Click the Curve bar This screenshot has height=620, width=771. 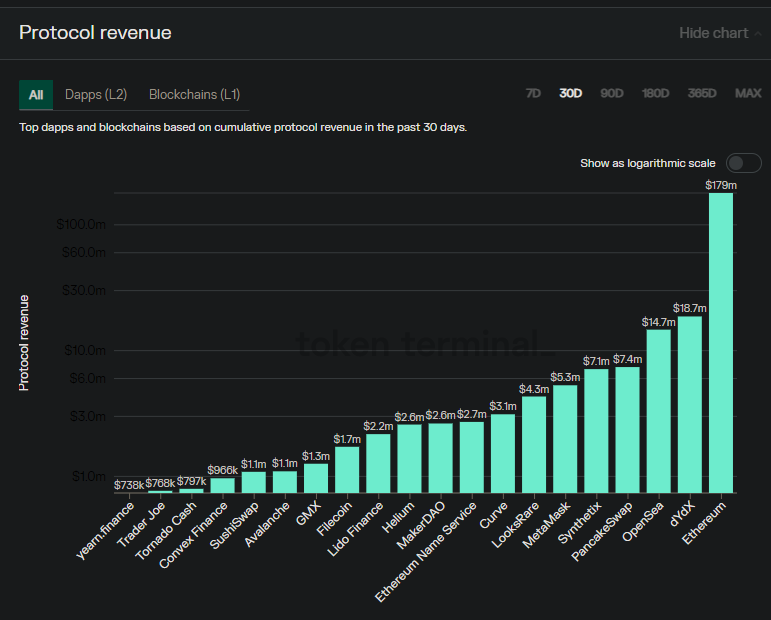click(503, 453)
